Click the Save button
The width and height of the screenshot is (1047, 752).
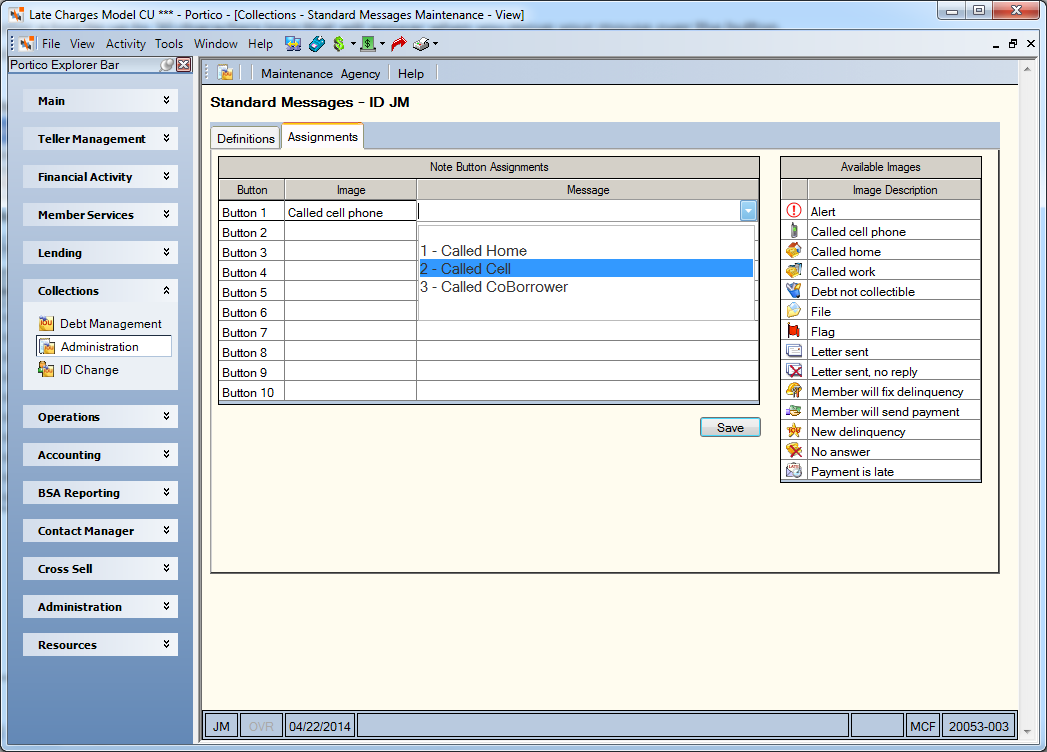730,427
